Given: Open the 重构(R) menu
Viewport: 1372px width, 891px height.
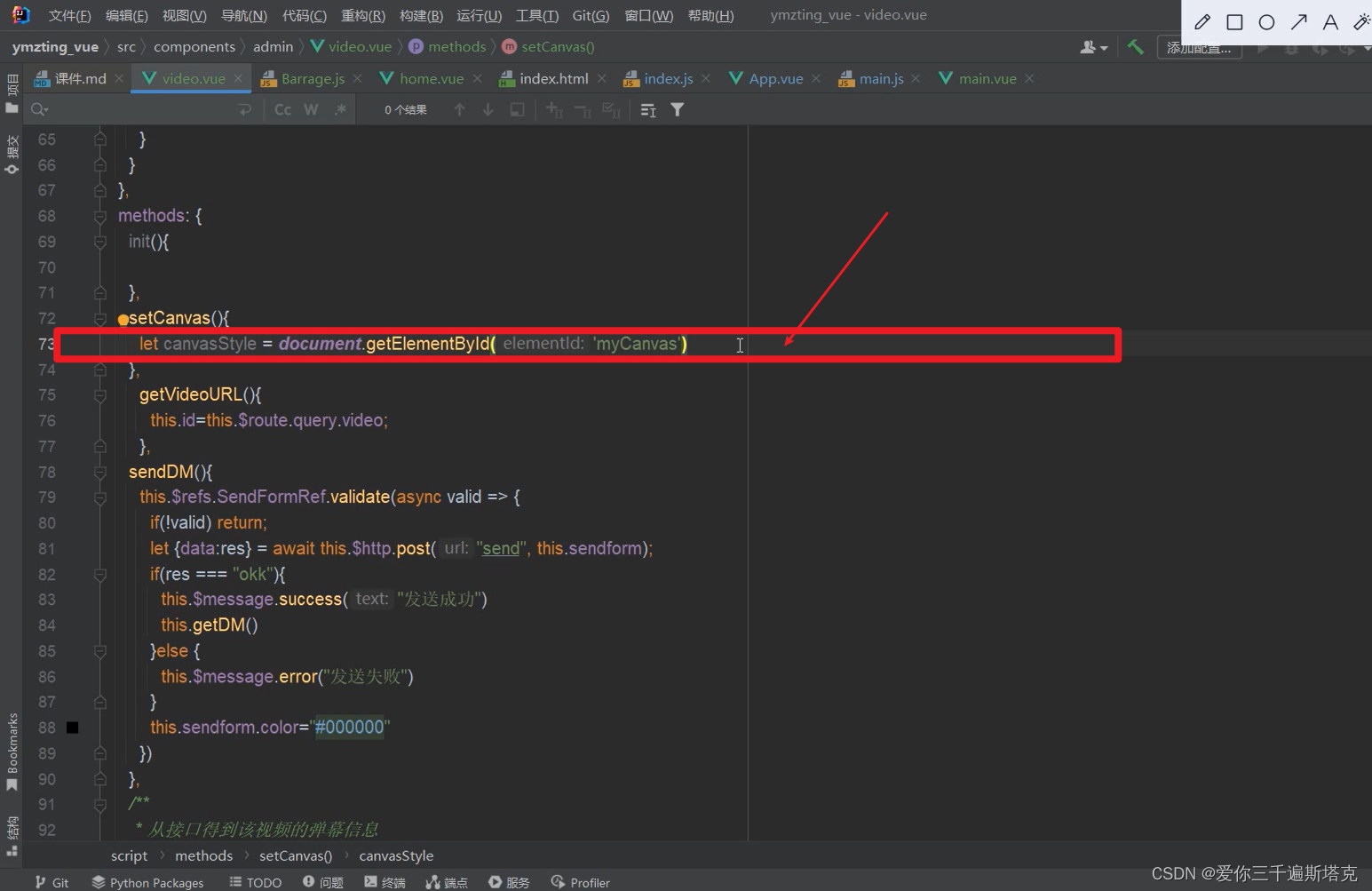Looking at the screenshot, I should 363,15.
